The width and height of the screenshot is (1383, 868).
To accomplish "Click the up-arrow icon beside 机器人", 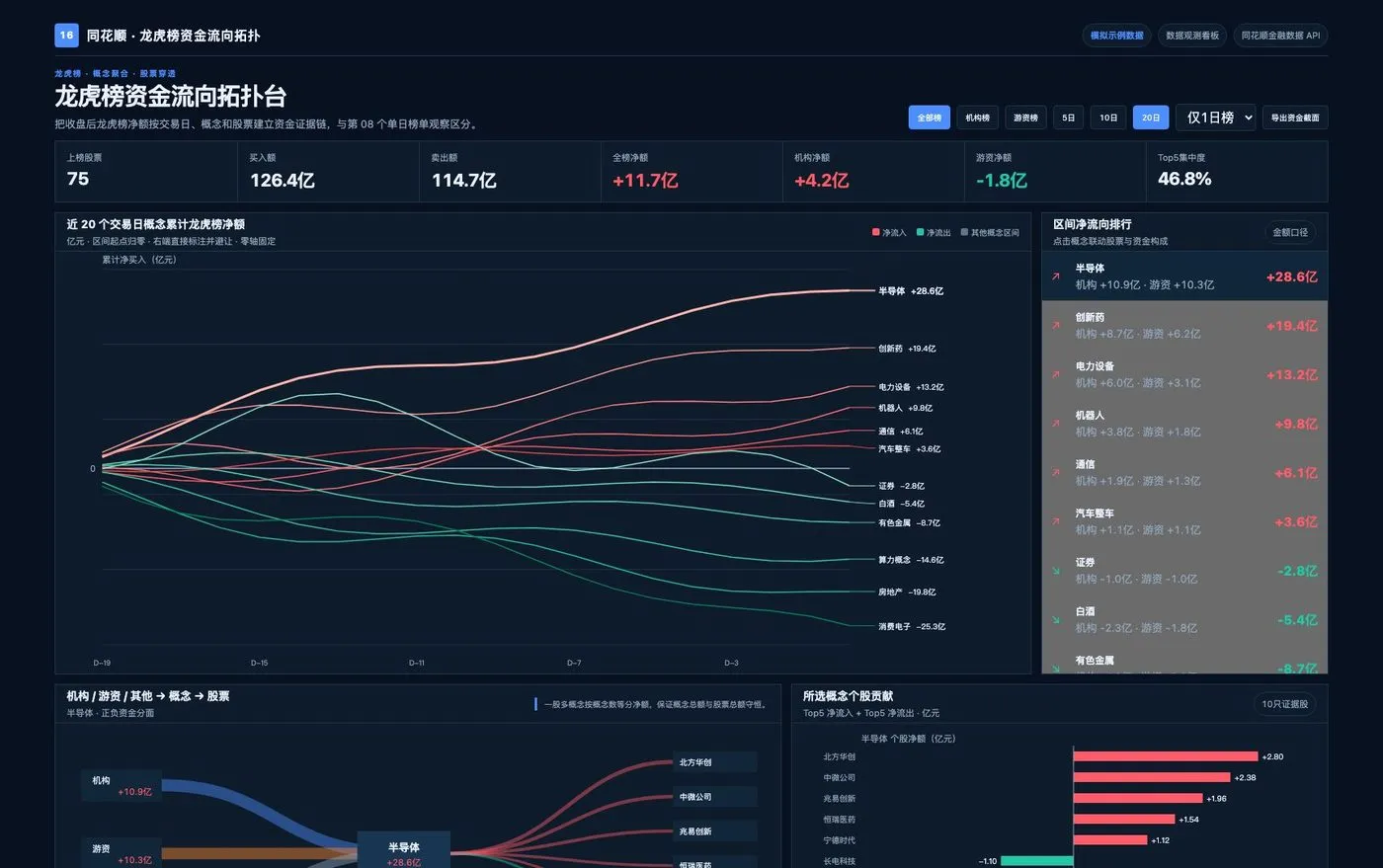I will [x=1055, y=424].
